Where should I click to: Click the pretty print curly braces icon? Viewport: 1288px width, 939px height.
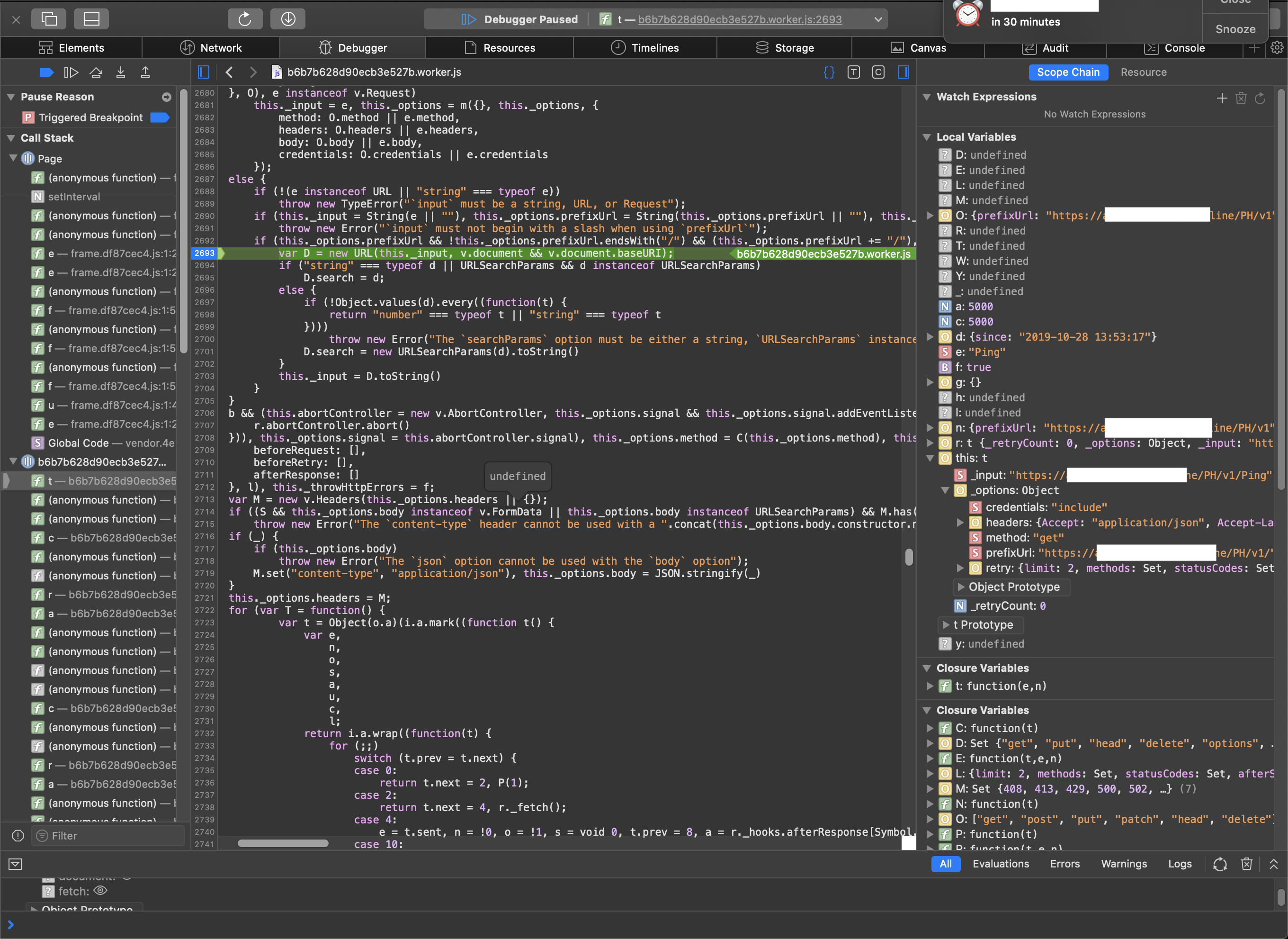pyautogui.click(x=829, y=72)
